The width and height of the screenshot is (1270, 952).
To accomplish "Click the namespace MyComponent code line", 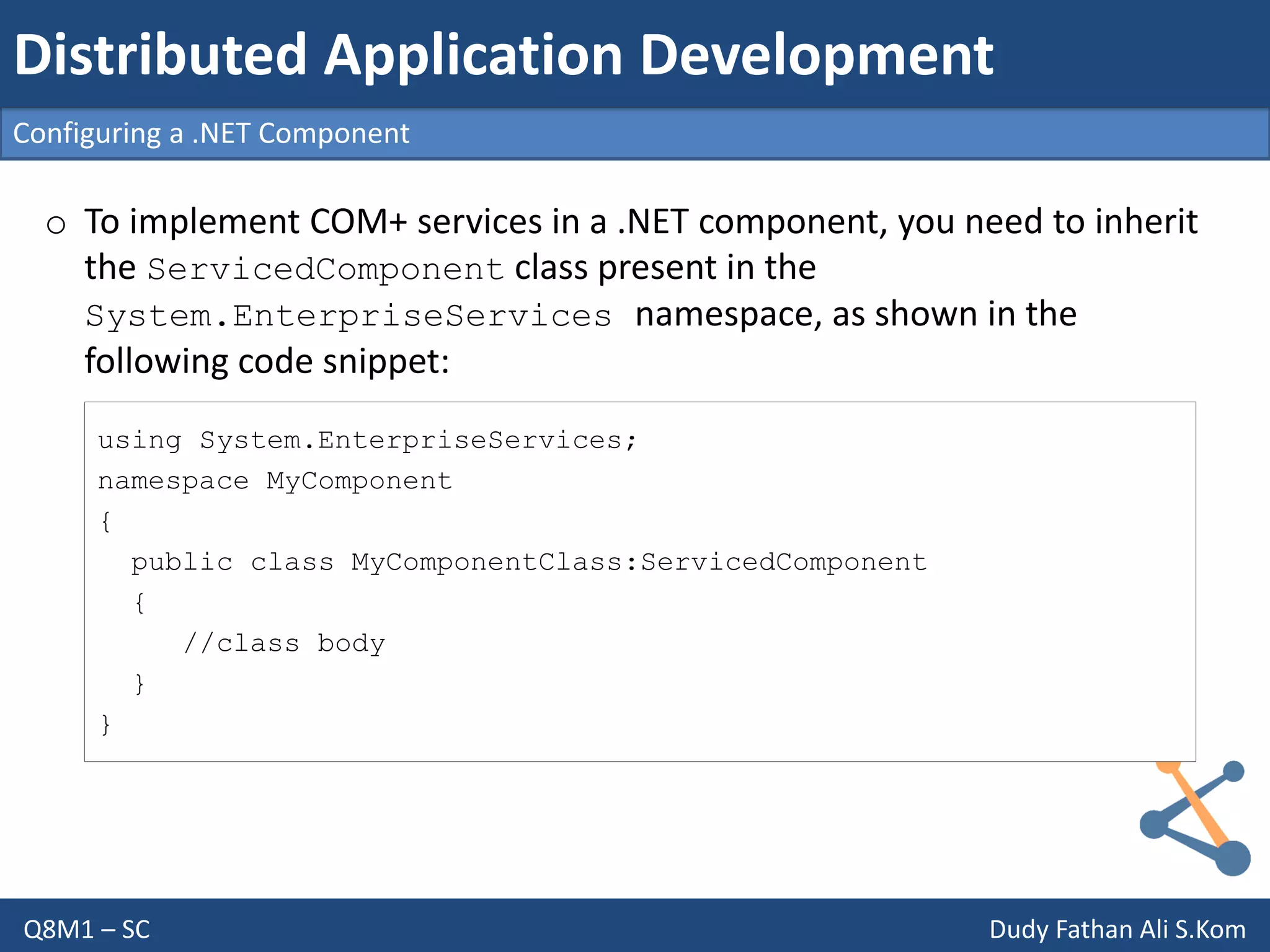I will [275, 481].
